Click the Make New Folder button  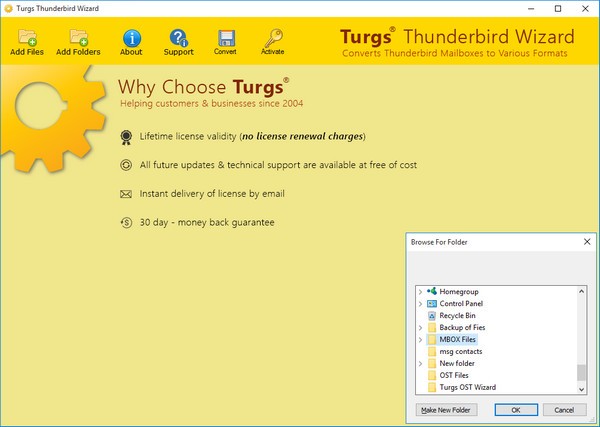click(x=446, y=410)
